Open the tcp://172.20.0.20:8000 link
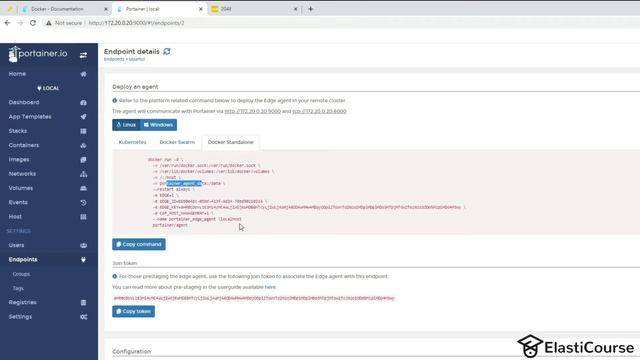The height and width of the screenshot is (360, 640). point(319,111)
